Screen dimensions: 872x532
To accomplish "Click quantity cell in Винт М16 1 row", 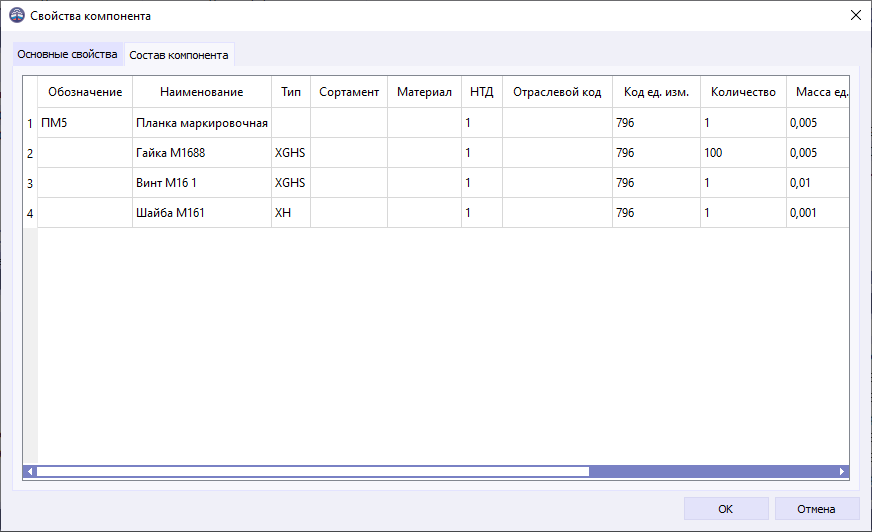I will [743, 183].
